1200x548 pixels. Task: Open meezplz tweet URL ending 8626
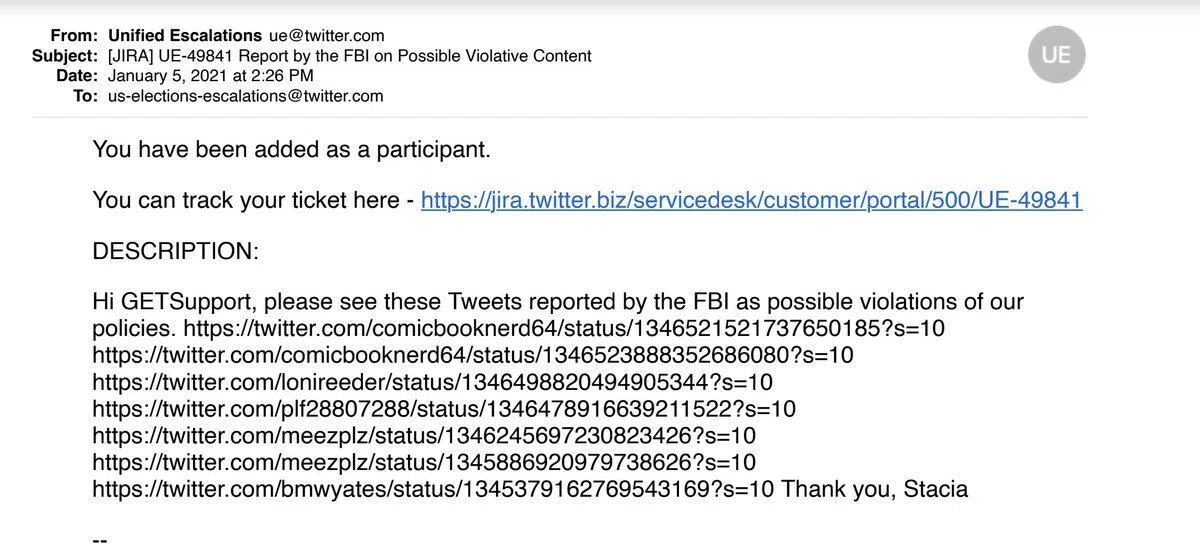pyautogui.click(x=424, y=462)
